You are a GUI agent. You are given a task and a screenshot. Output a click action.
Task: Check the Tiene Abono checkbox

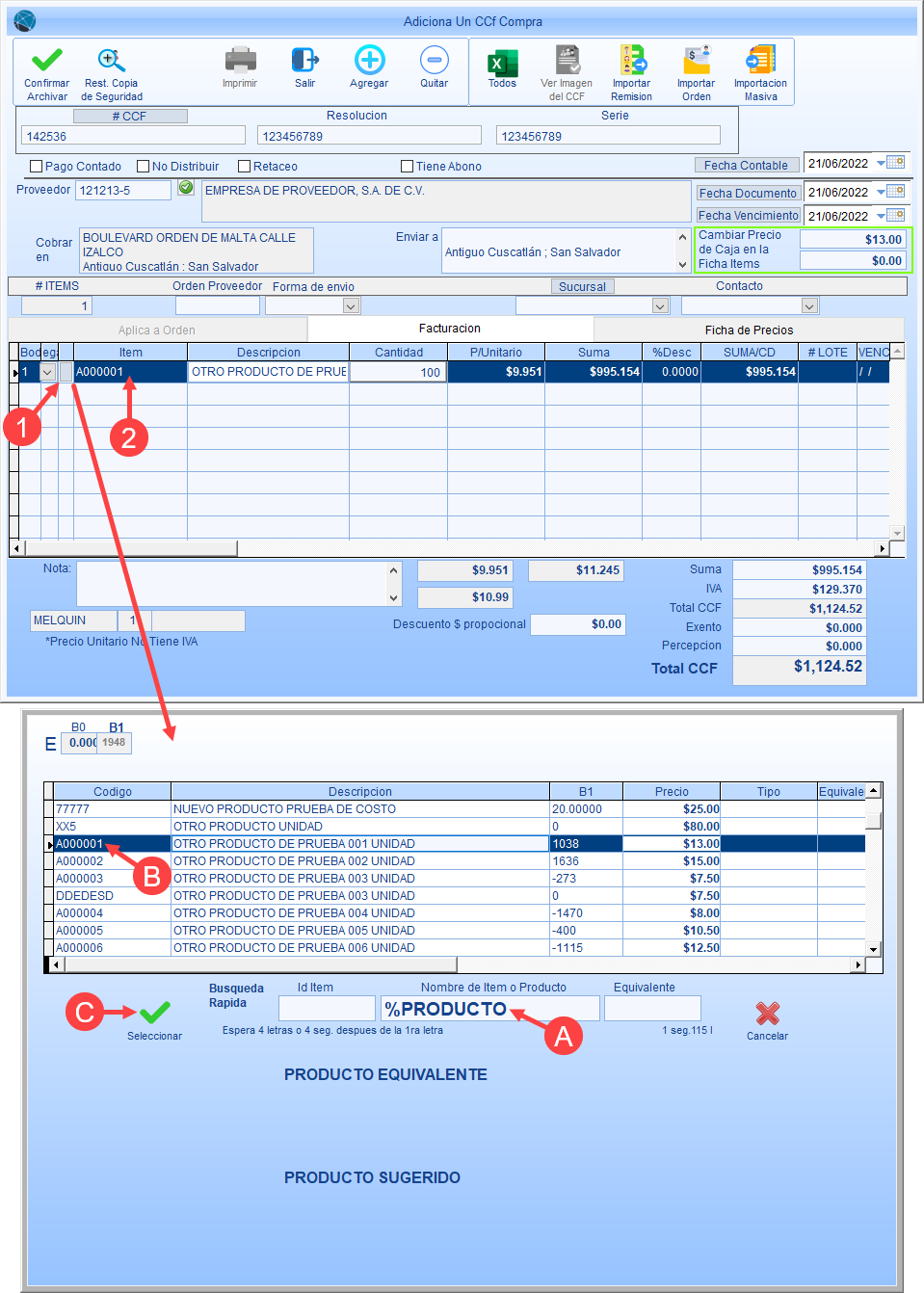pyautogui.click(x=408, y=167)
